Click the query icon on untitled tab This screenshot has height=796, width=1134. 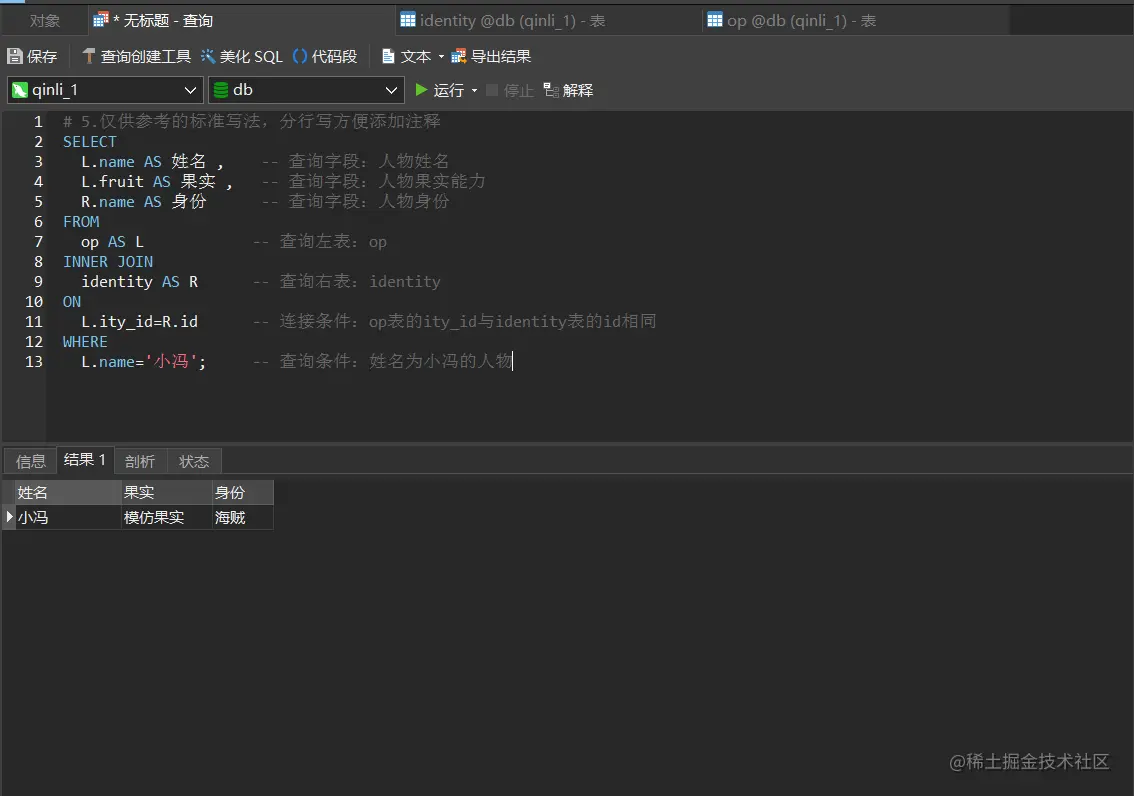point(101,20)
